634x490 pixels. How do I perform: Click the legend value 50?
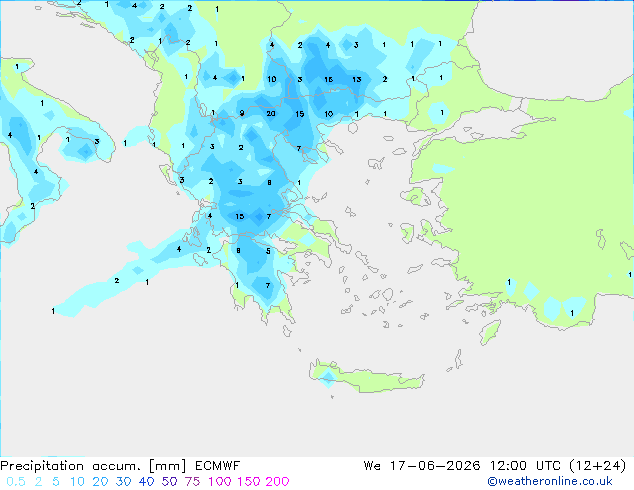tap(169, 482)
